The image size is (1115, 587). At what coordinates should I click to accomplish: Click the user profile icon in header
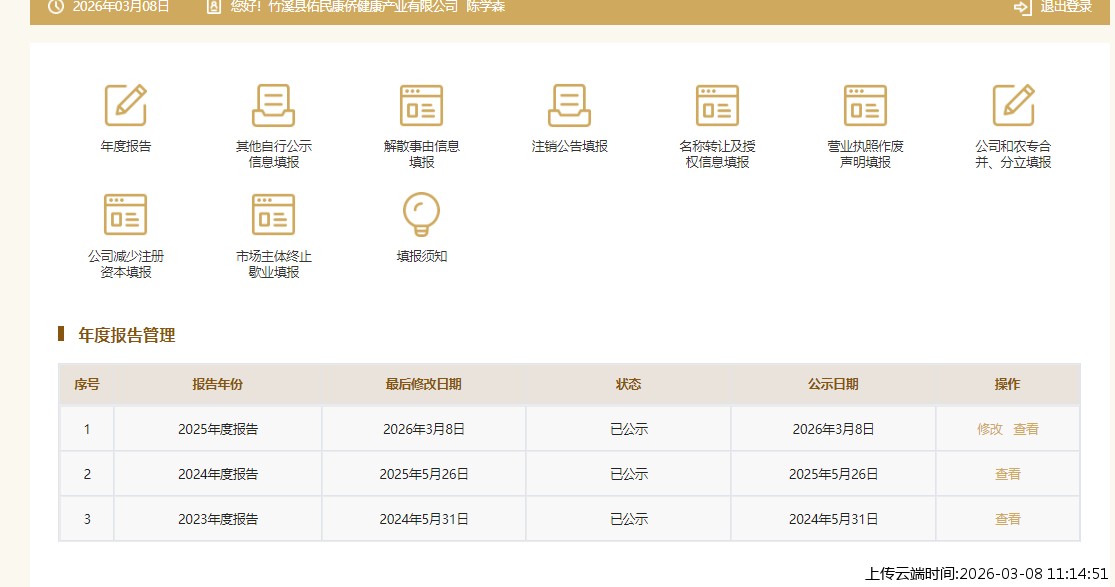[x=213, y=7]
